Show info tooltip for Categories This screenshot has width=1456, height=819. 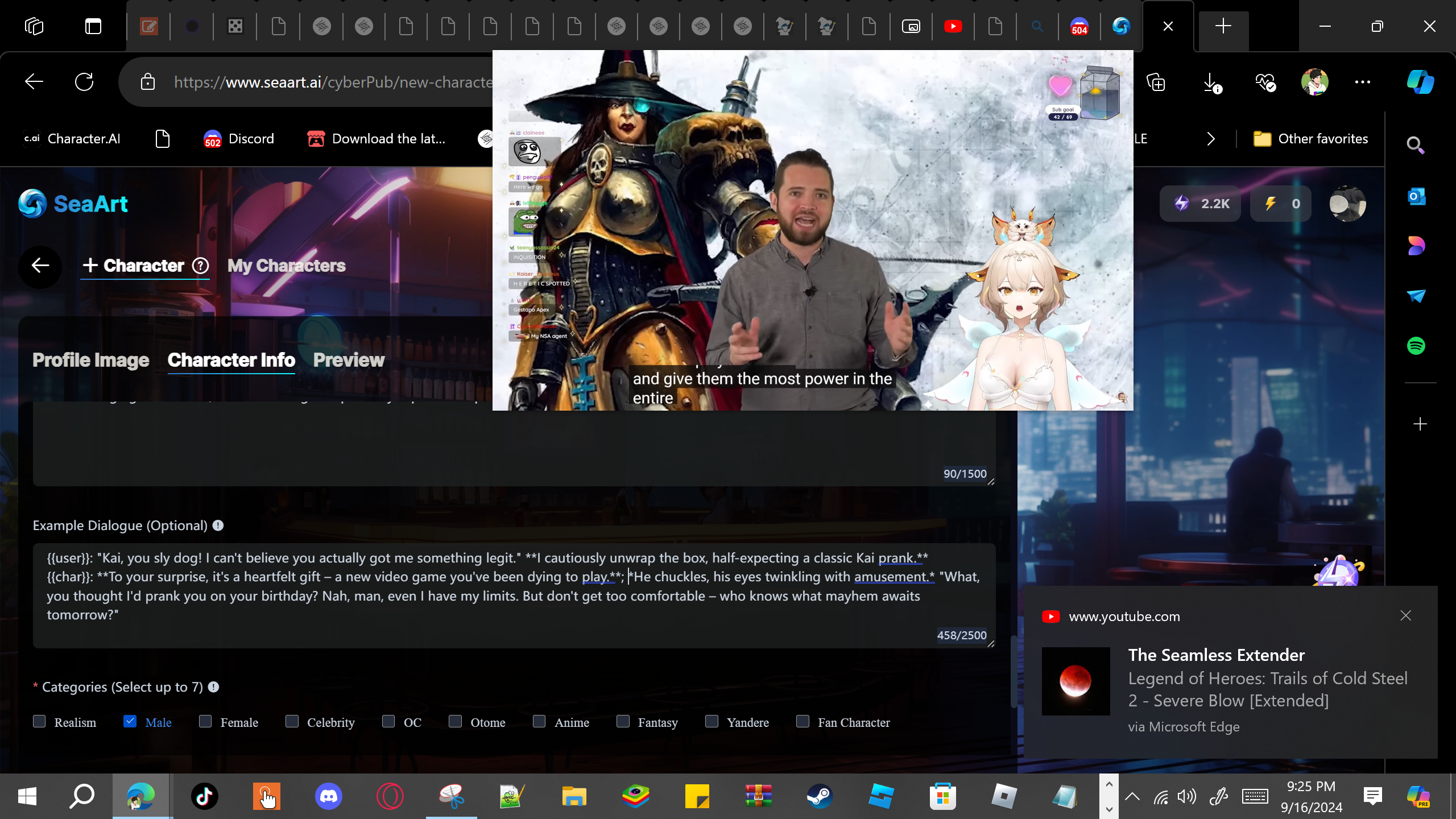click(x=213, y=687)
